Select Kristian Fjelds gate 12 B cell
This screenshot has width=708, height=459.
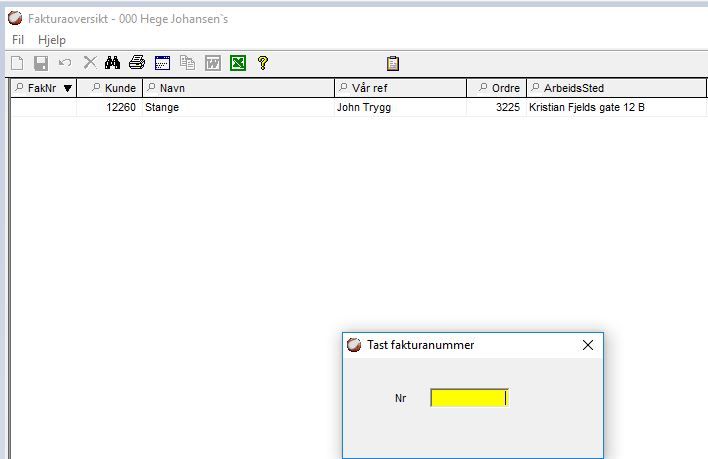(616, 107)
